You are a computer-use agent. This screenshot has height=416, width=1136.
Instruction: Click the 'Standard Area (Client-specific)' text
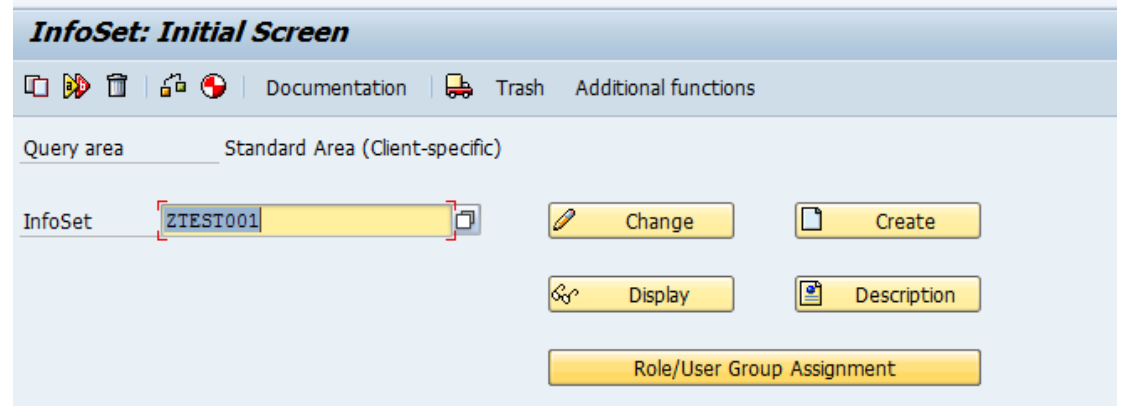pyautogui.click(x=362, y=149)
